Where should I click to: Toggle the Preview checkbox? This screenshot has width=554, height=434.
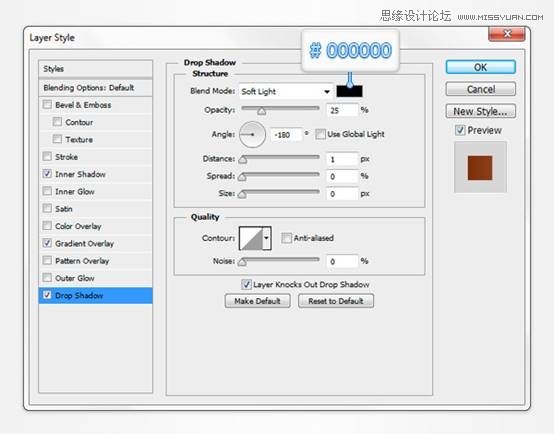tap(460, 130)
